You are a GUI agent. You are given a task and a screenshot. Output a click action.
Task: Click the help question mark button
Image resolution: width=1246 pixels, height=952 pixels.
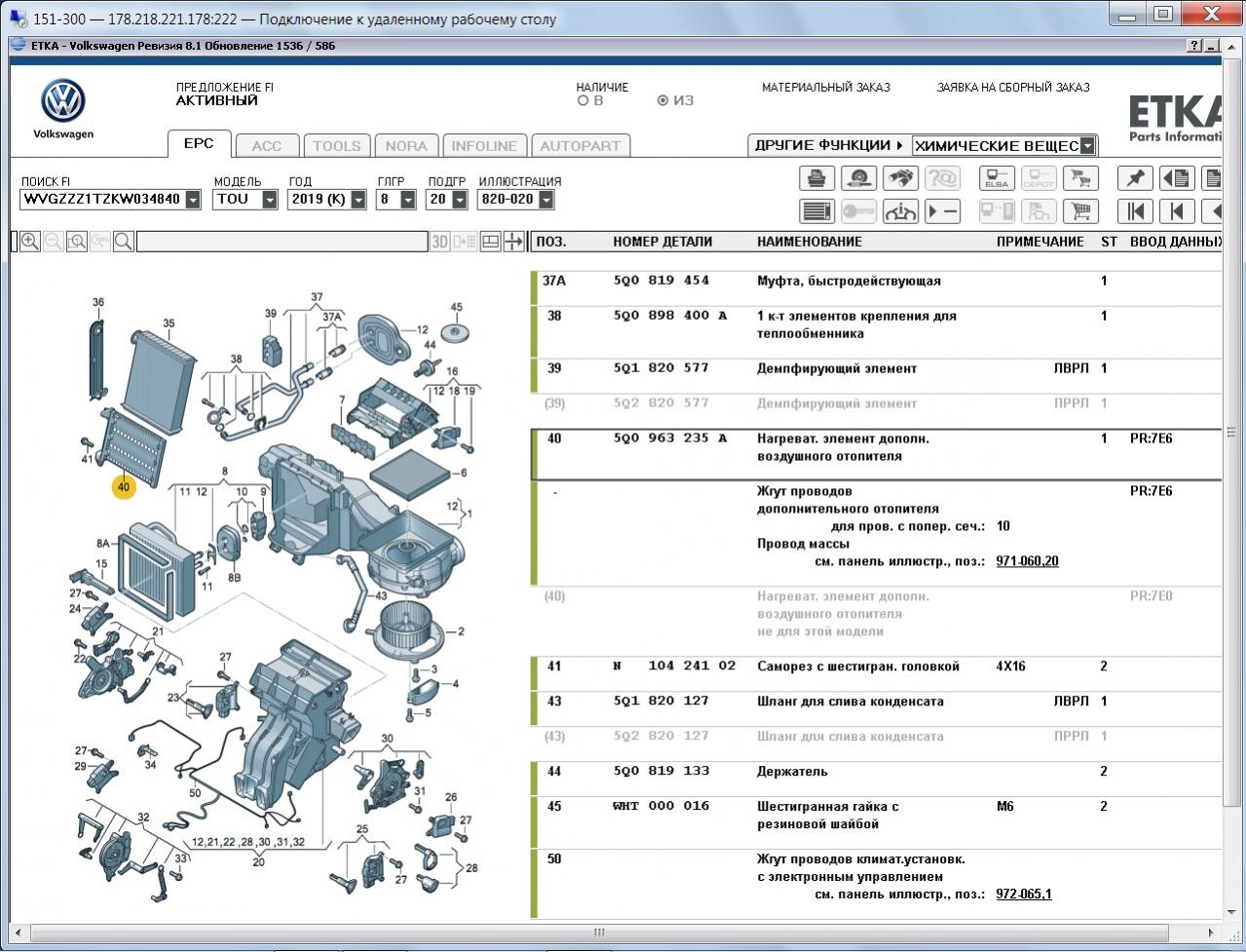click(x=1194, y=46)
